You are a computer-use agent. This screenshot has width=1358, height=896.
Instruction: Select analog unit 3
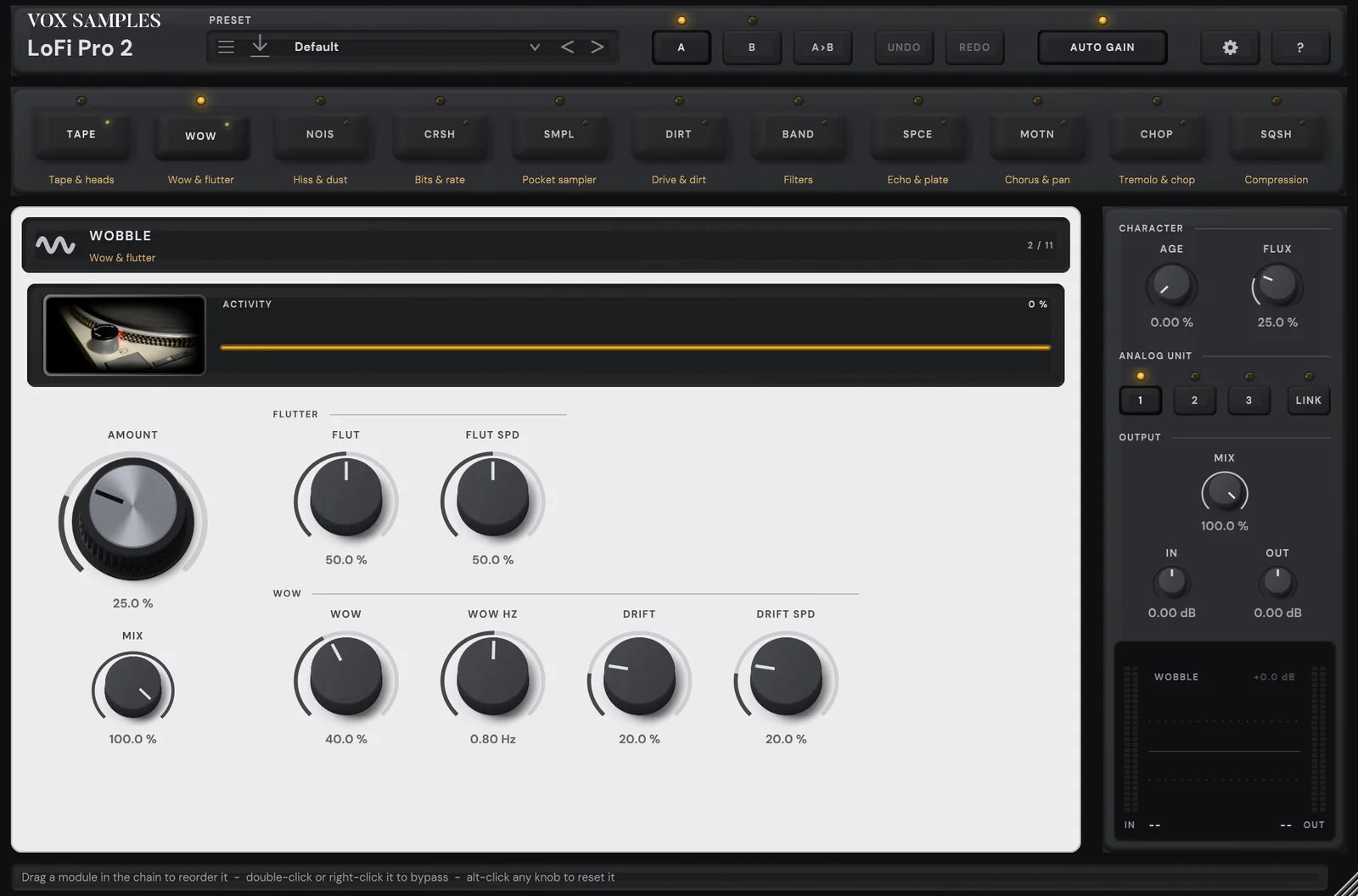[x=1249, y=400]
